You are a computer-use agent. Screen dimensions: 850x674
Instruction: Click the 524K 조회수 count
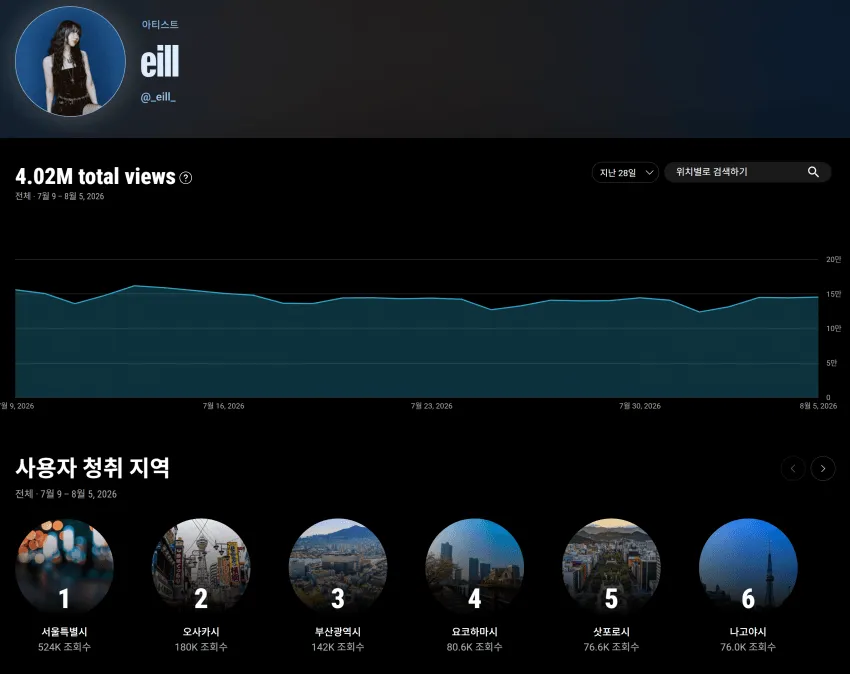[65, 647]
